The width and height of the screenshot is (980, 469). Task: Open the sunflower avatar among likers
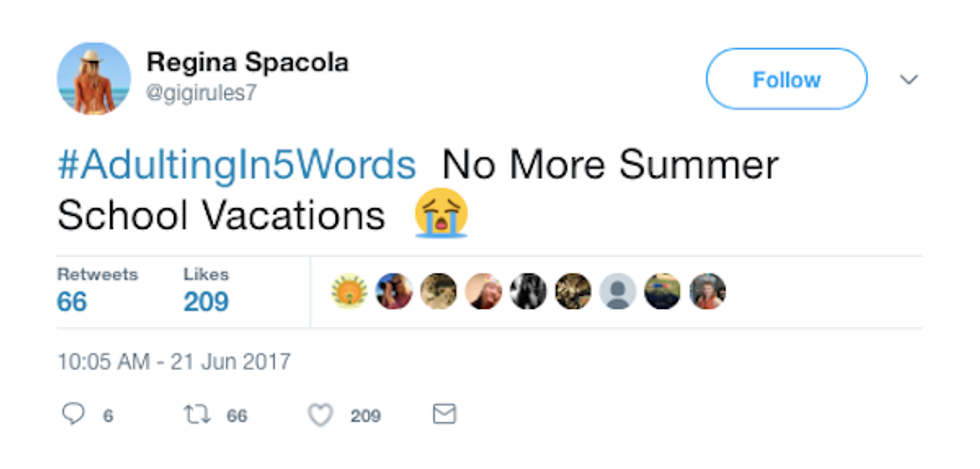[349, 291]
